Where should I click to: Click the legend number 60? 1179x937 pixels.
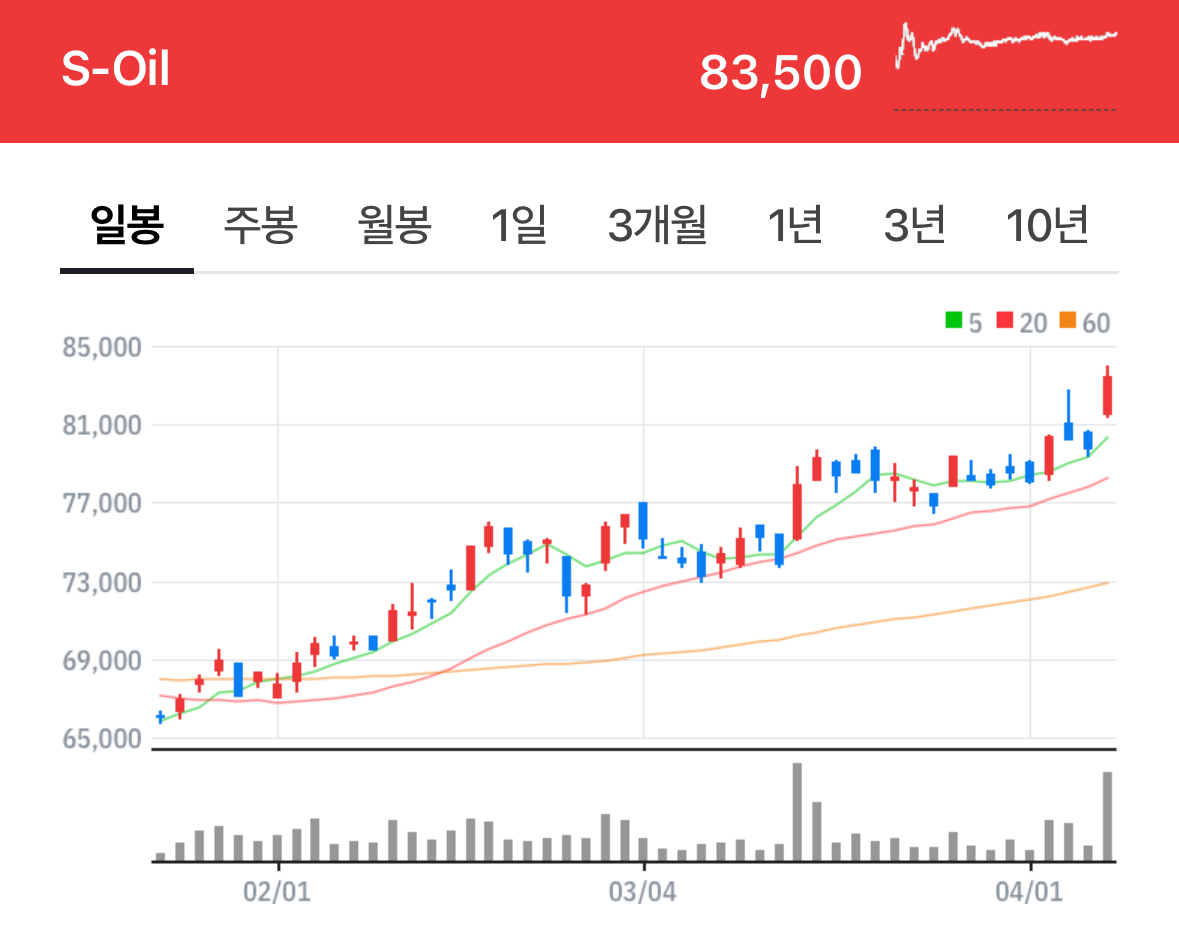tap(1096, 323)
